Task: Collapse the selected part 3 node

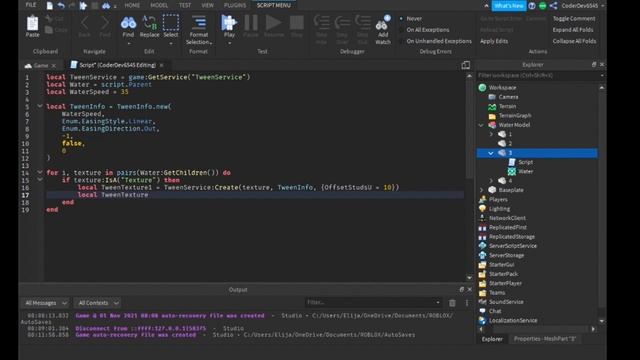Action: pyautogui.click(x=491, y=153)
